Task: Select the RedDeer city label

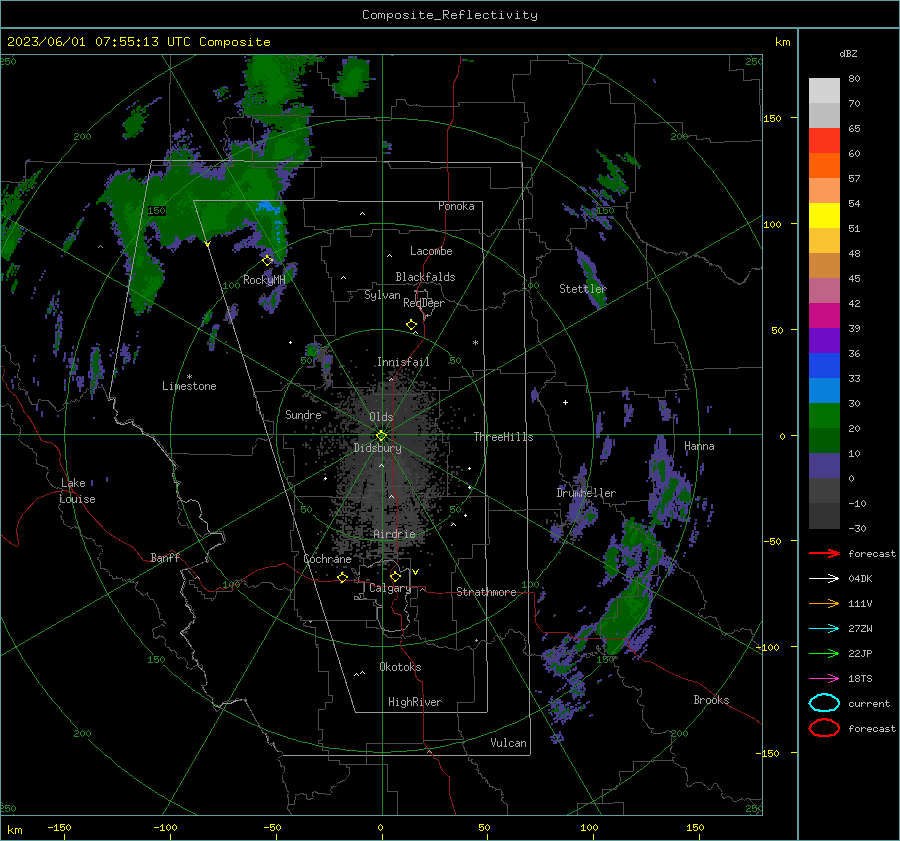Action: point(424,303)
